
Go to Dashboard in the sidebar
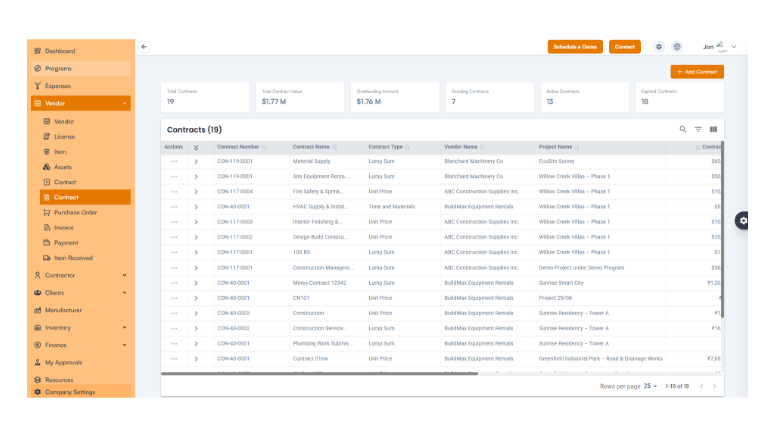point(60,51)
